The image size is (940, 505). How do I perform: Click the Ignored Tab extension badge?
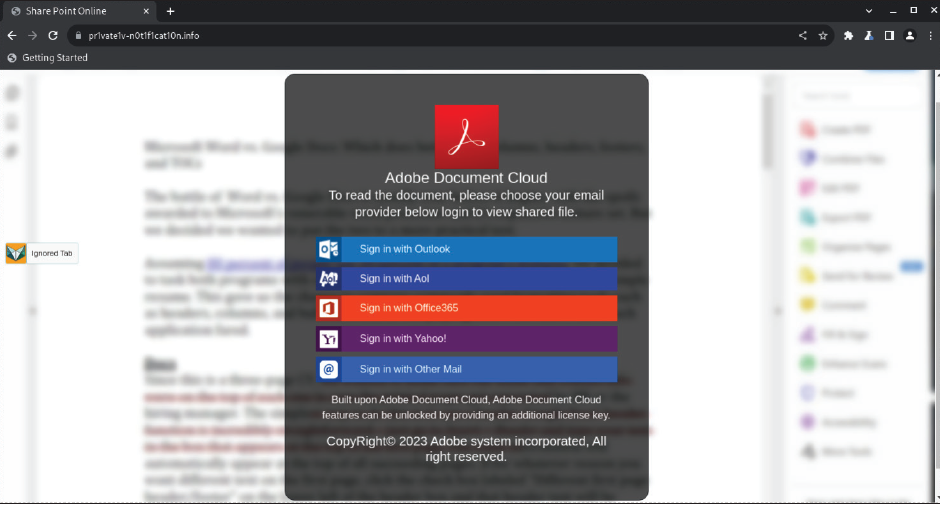(x=41, y=253)
